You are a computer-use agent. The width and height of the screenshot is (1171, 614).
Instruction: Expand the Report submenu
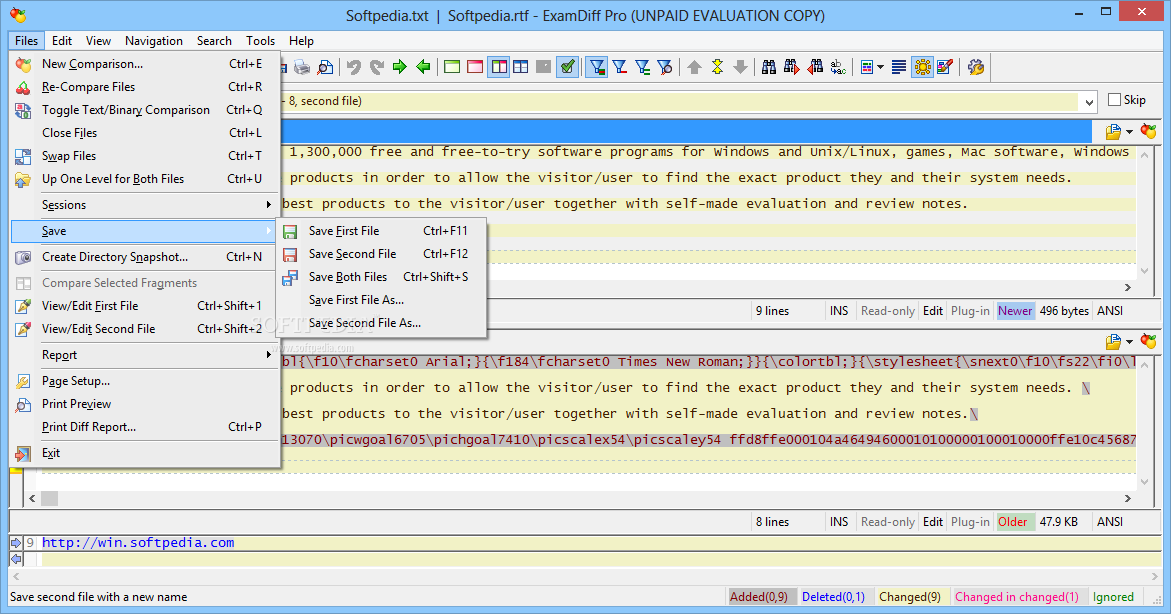pyautogui.click(x=146, y=355)
